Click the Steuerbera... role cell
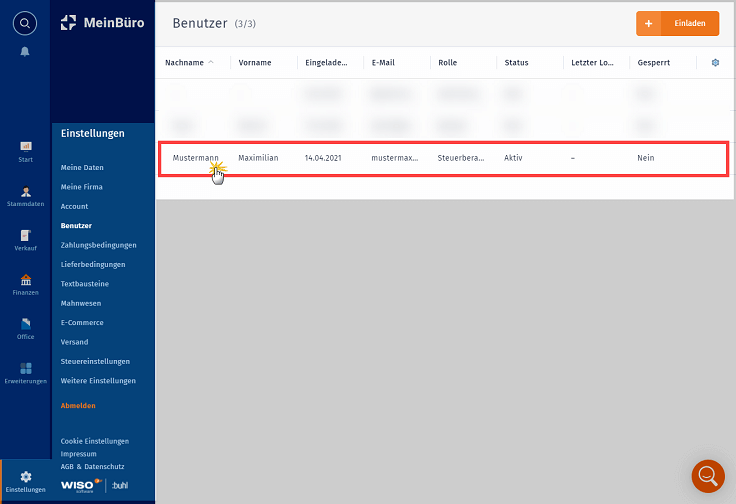This screenshot has width=736, height=504. pyautogui.click(x=461, y=158)
